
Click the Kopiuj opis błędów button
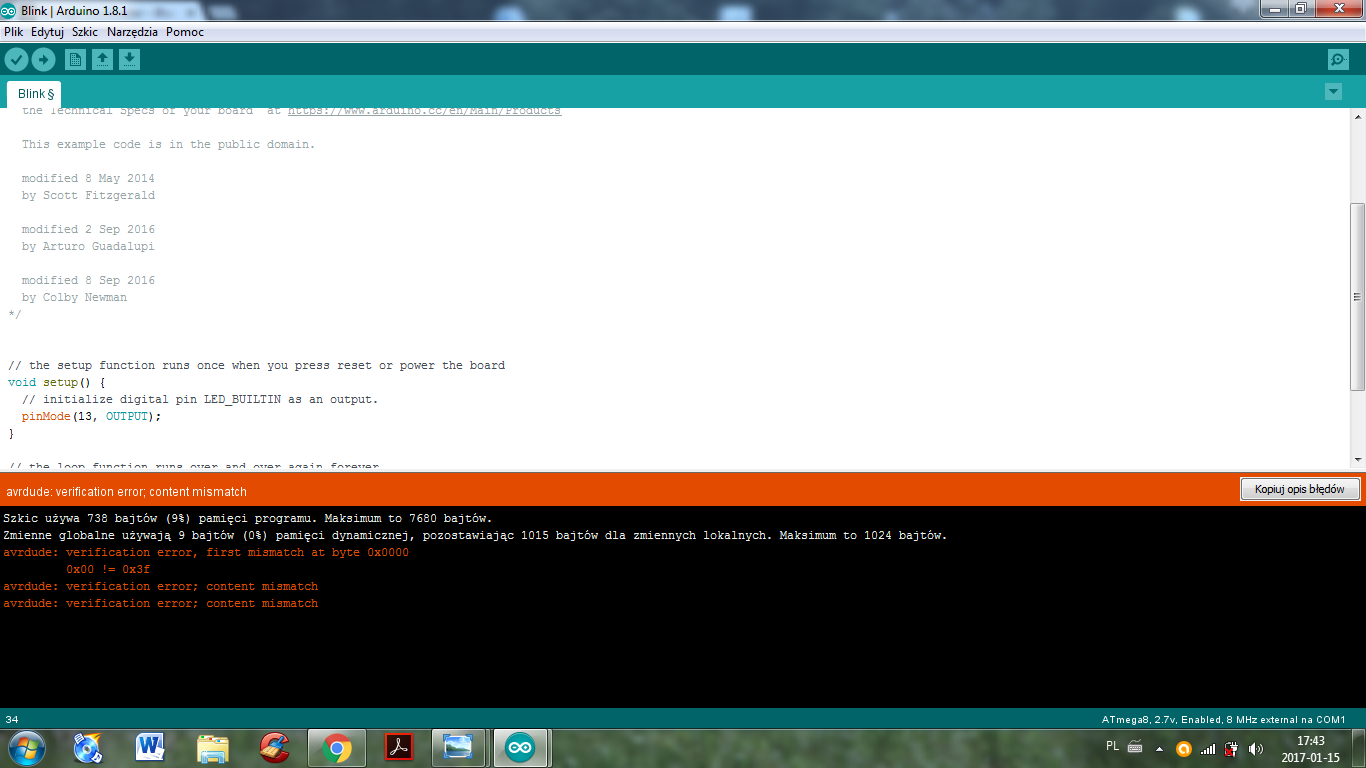[1300, 489]
